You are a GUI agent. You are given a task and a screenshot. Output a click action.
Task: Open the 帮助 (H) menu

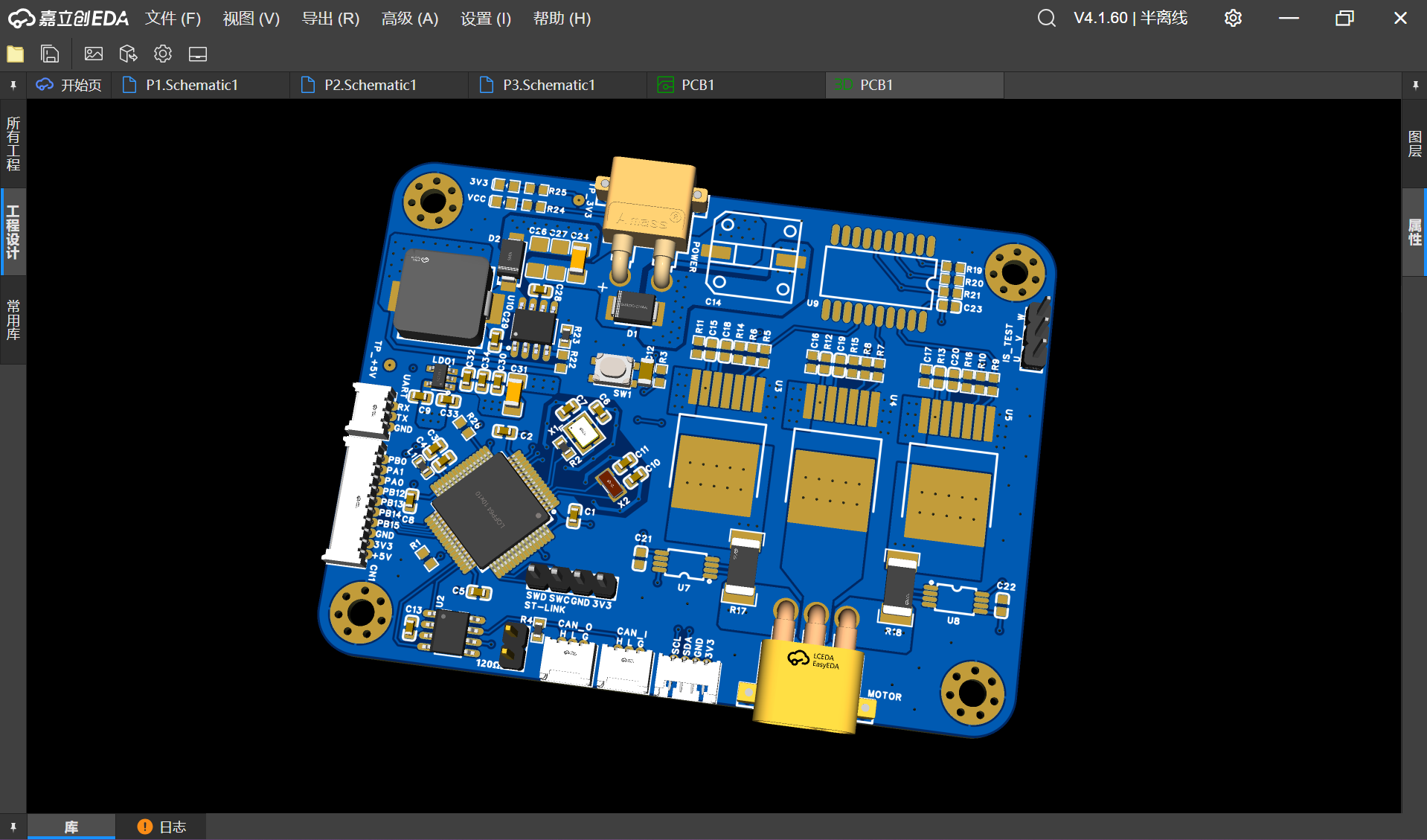pos(562,18)
